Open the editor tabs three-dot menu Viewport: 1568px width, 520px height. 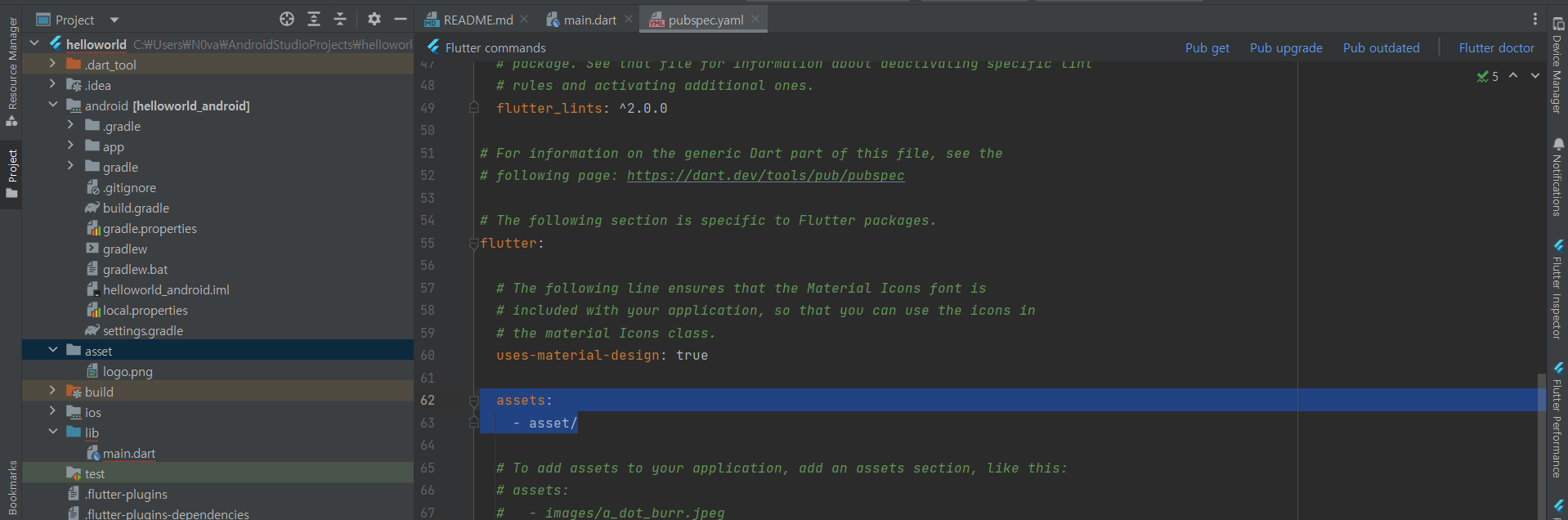[x=1534, y=19]
